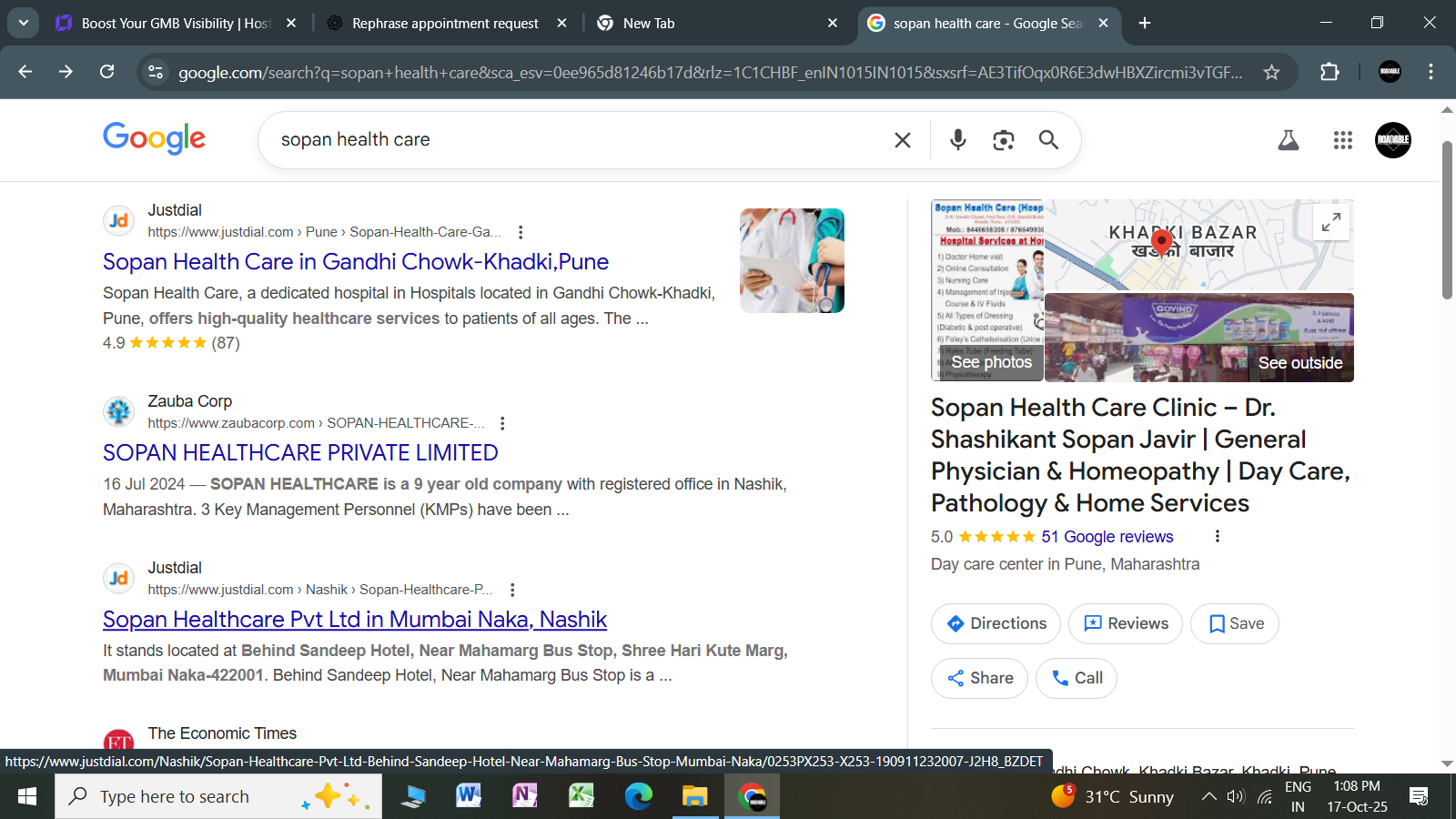This screenshot has width=1456, height=819.
Task: Open the Chrome extensions puzzle icon
Action: coord(1330,72)
